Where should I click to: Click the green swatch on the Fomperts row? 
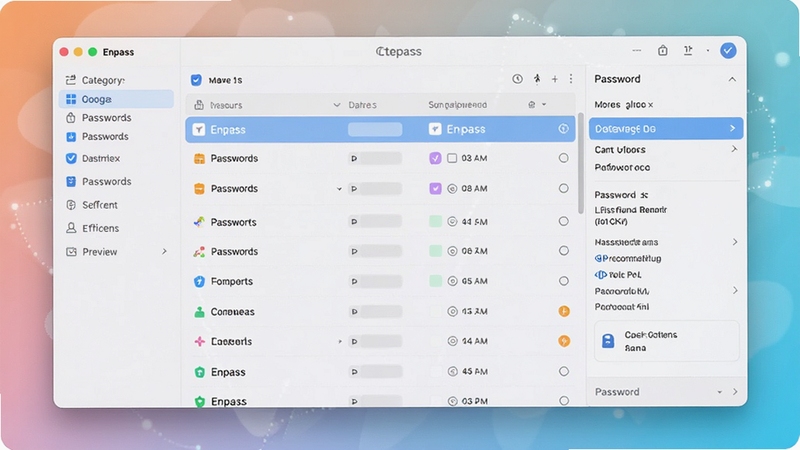point(435,281)
